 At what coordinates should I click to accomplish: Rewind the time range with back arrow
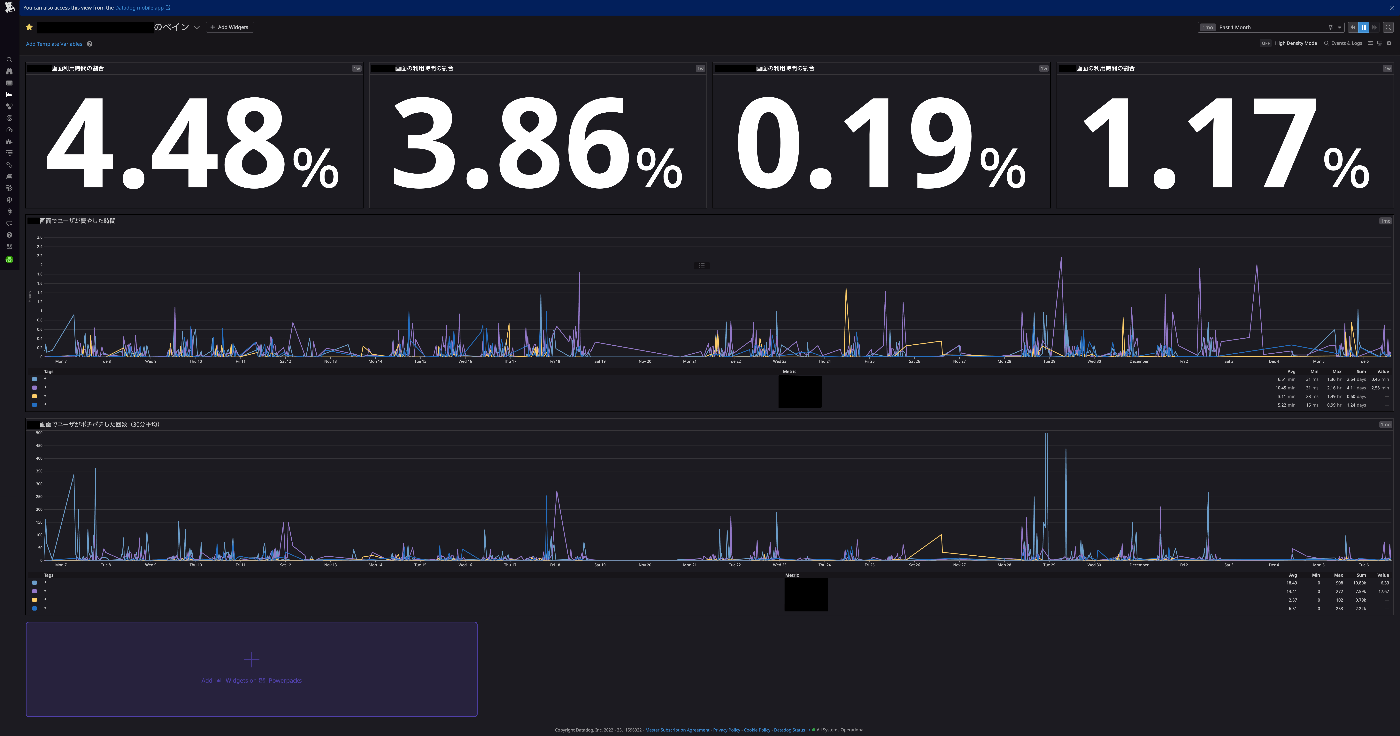[x=1354, y=27]
